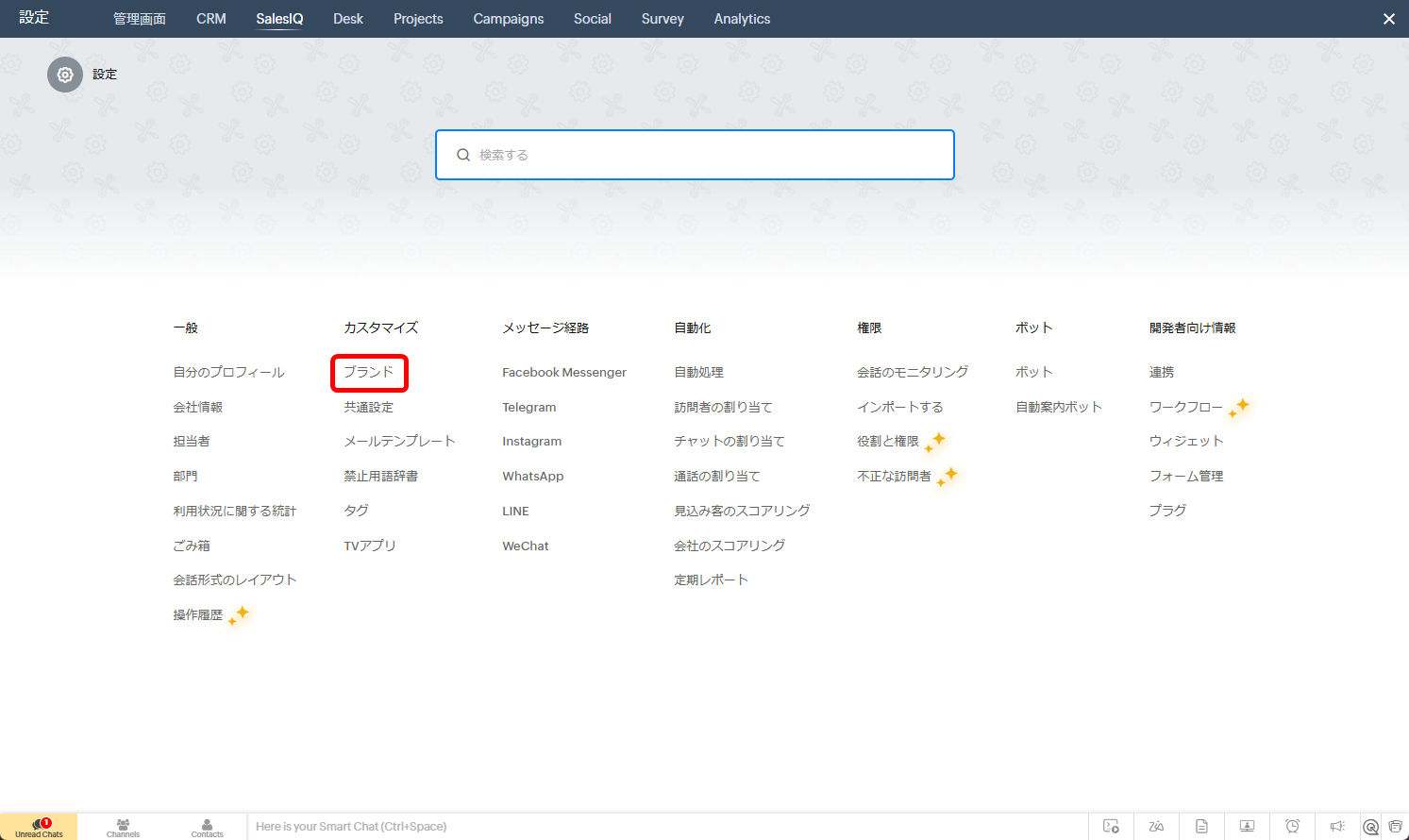The width and height of the screenshot is (1409, 840).
Task: Open 定期レポート
Action: pyautogui.click(x=712, y=580)
